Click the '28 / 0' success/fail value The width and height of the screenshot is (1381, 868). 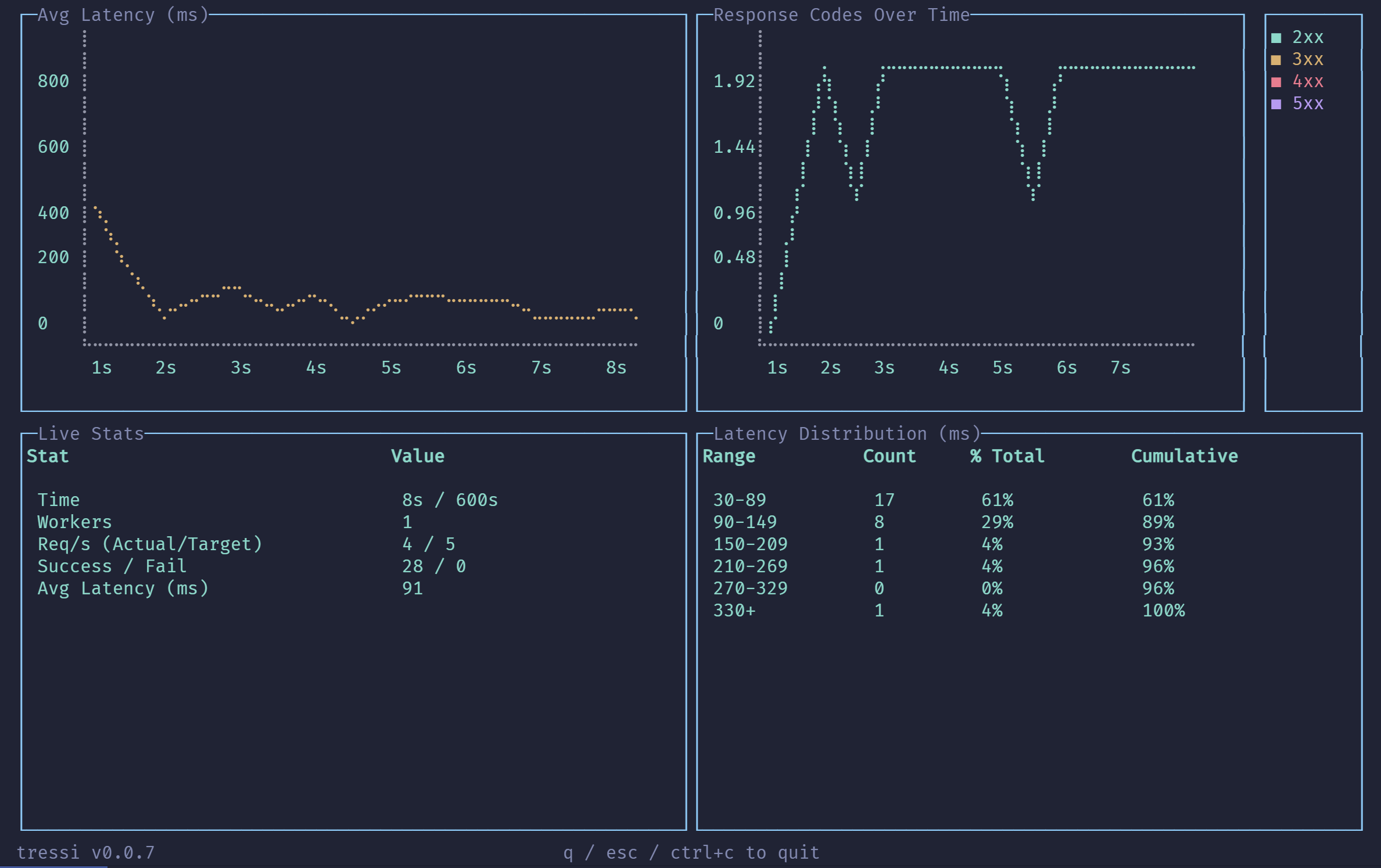[434, 566]
